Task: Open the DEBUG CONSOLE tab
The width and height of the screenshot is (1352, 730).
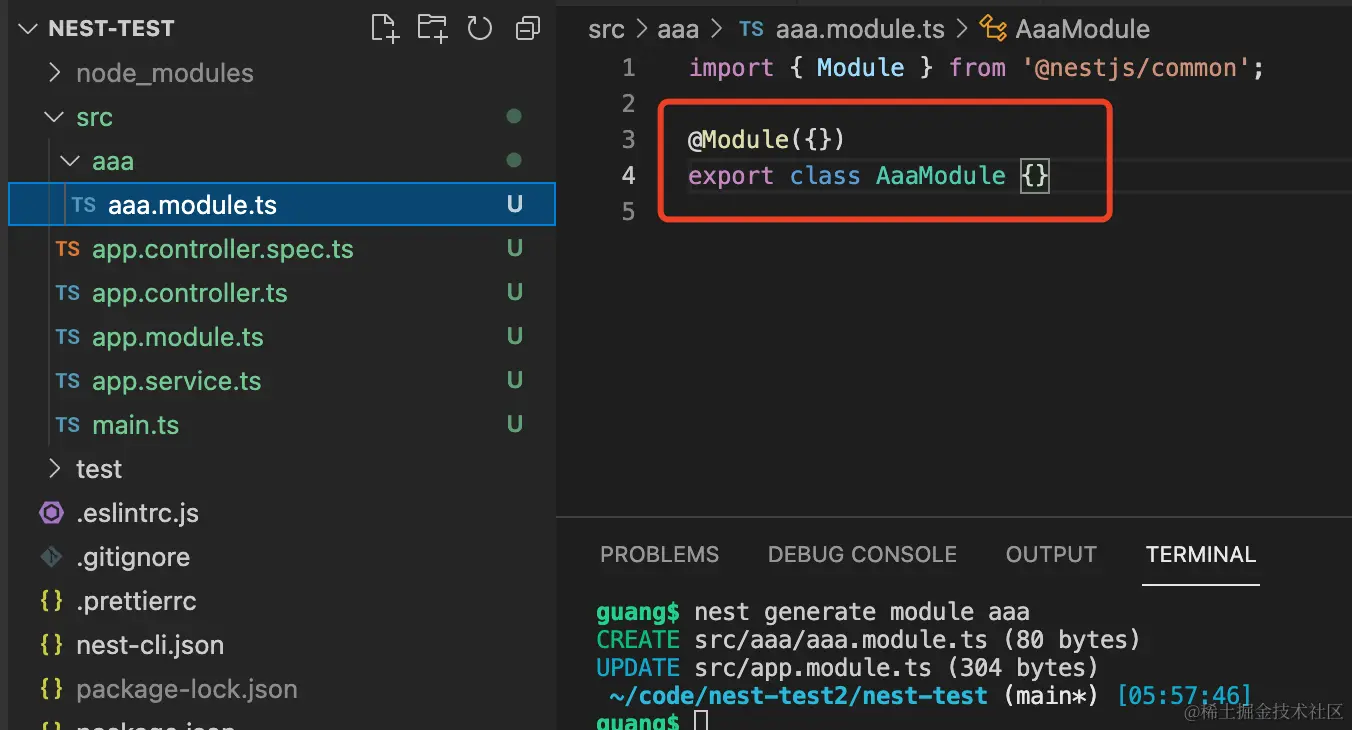Action: click(x=862, y=555)
